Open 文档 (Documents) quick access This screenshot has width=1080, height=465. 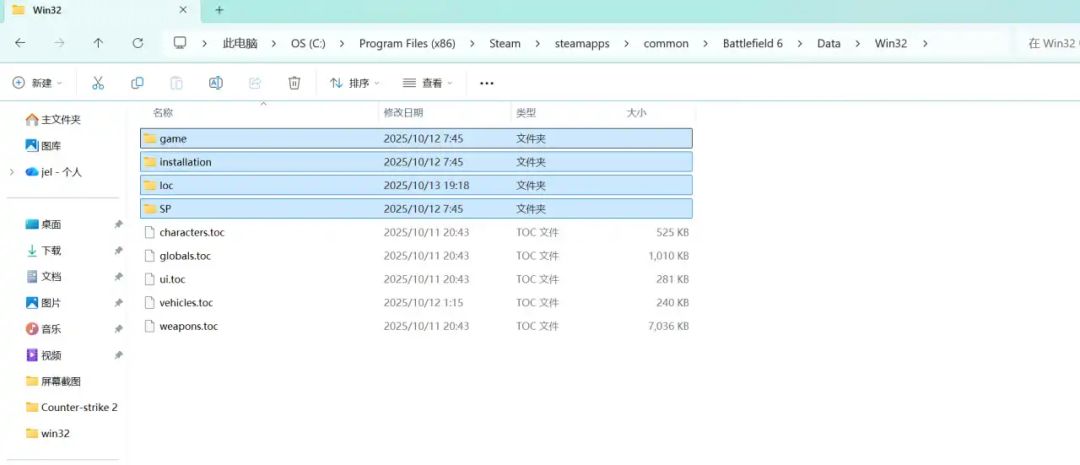click(43, 277)
